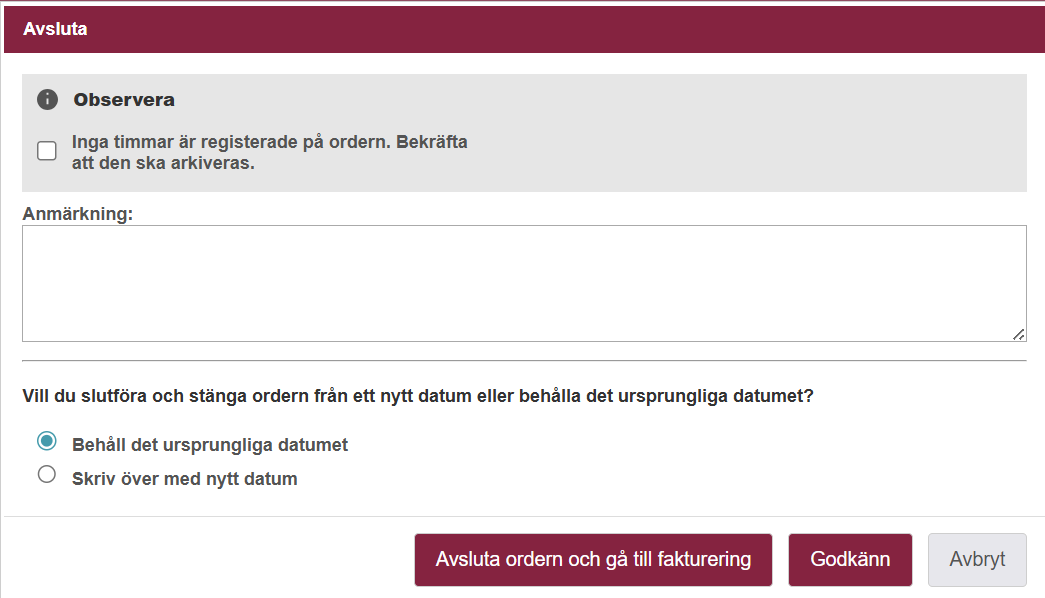Viewport: 1045px width, 598px height.
Task: Tick the checkbox confirming the order is archived
Action: pos(47,151)
